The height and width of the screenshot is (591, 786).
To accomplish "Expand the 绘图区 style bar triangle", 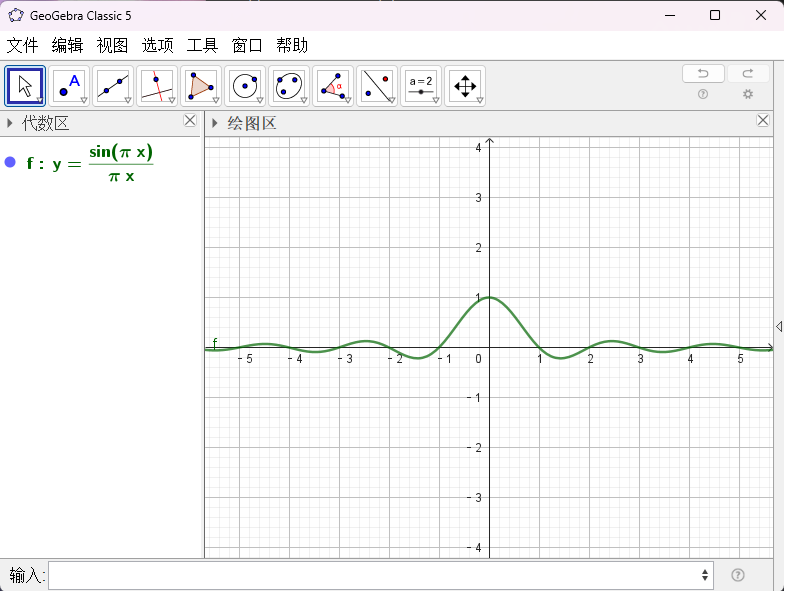I will (x=215, y=123).
